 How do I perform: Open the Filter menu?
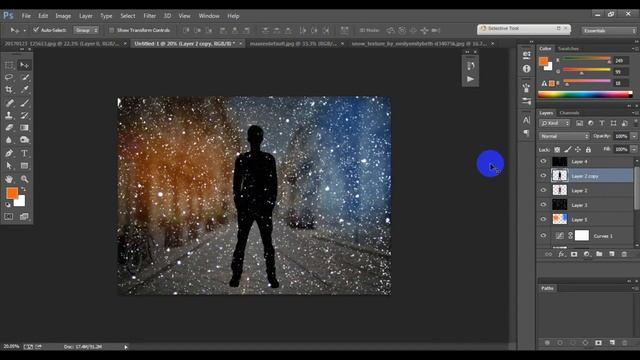pyautogui.click(x=149, y=16)
